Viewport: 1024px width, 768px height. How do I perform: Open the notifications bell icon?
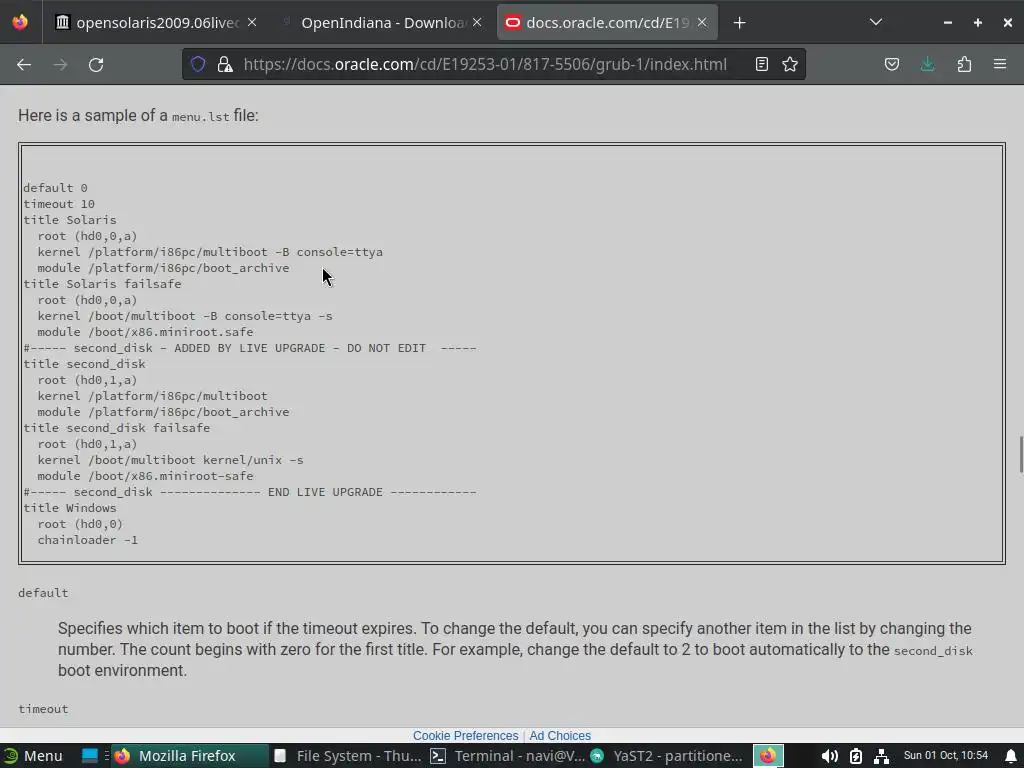(x=1011, y=756)
